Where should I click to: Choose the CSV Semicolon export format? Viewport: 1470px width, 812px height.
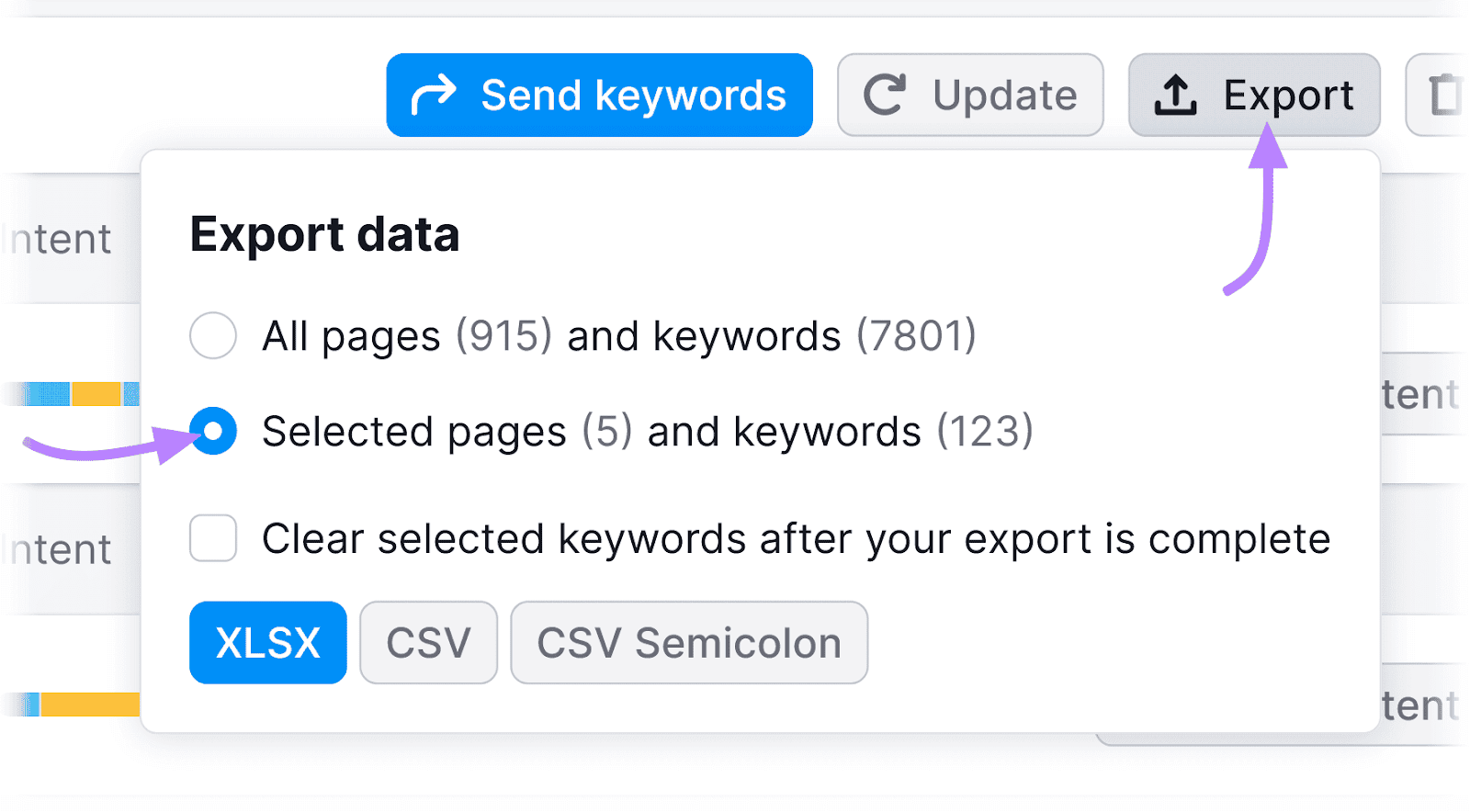[x=688, y=642]
